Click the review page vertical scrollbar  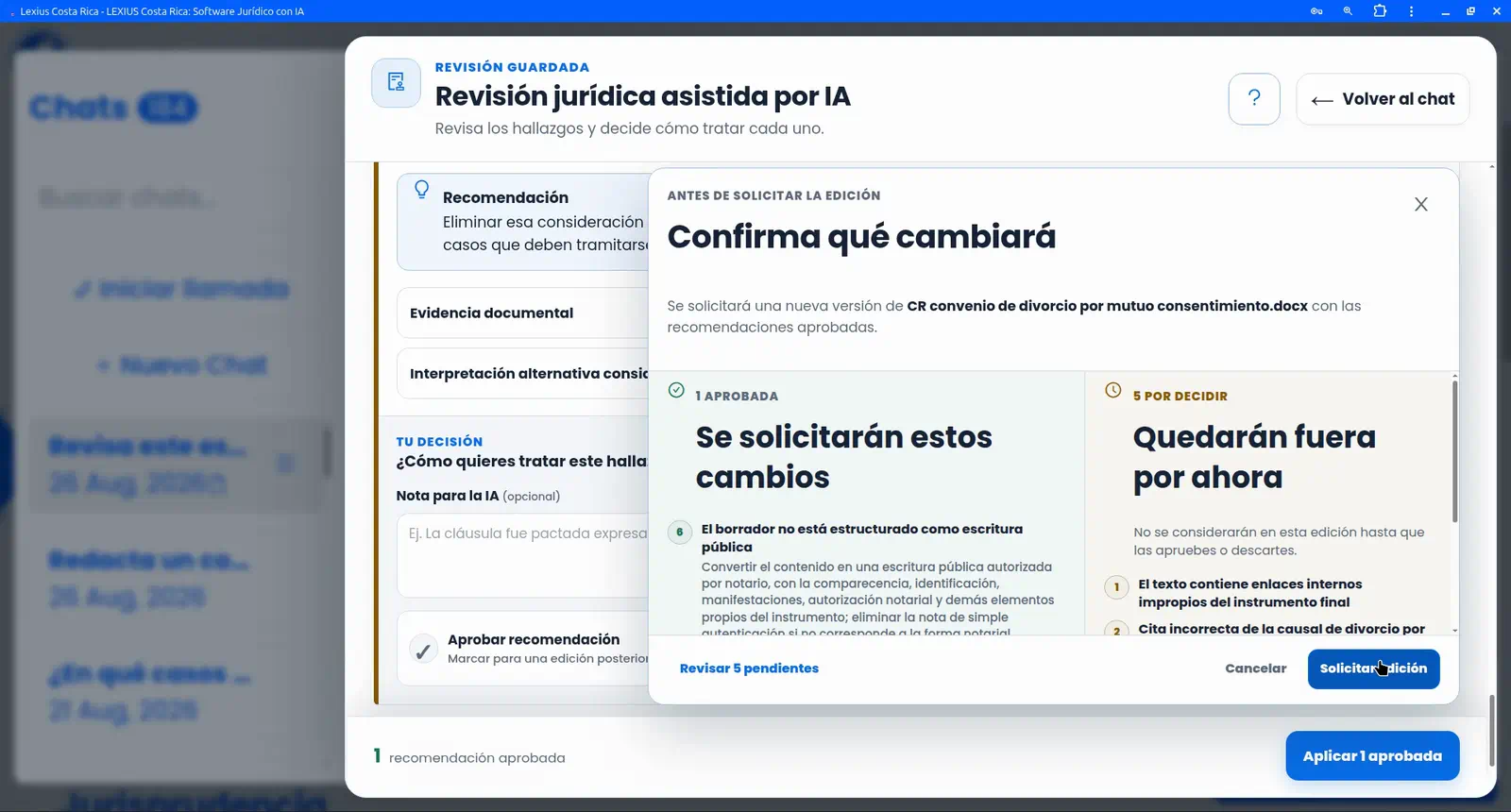click(x=1492, y=731)
